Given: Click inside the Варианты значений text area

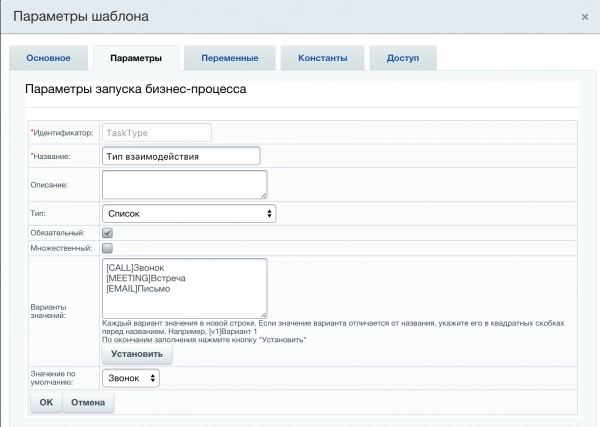Looking at the screenshot, I should [184, 288].
